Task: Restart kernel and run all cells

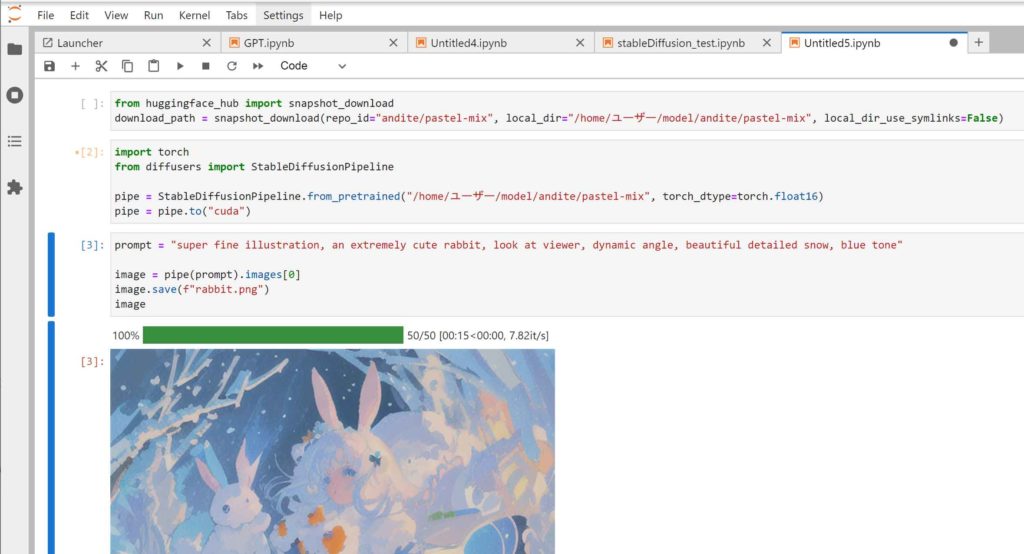Action: point(258,66)
